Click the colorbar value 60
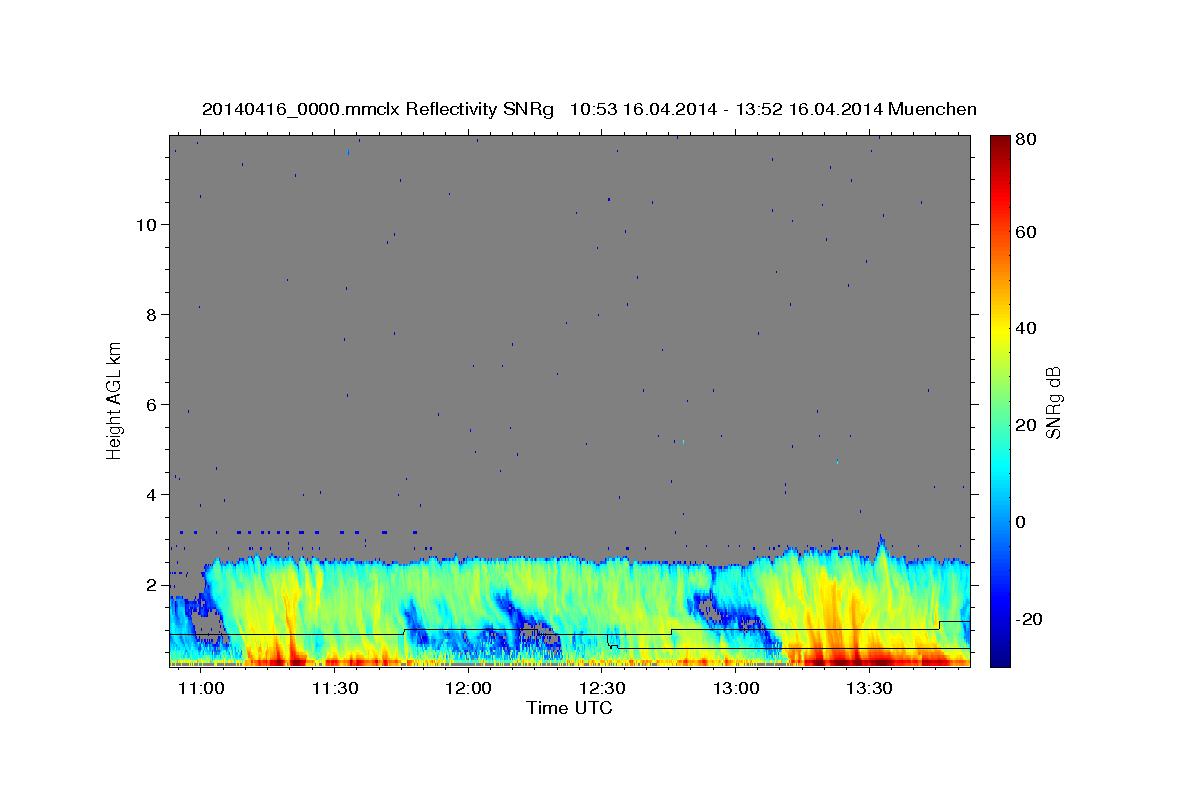The image size is (1200, 800). coord(1025,232)
